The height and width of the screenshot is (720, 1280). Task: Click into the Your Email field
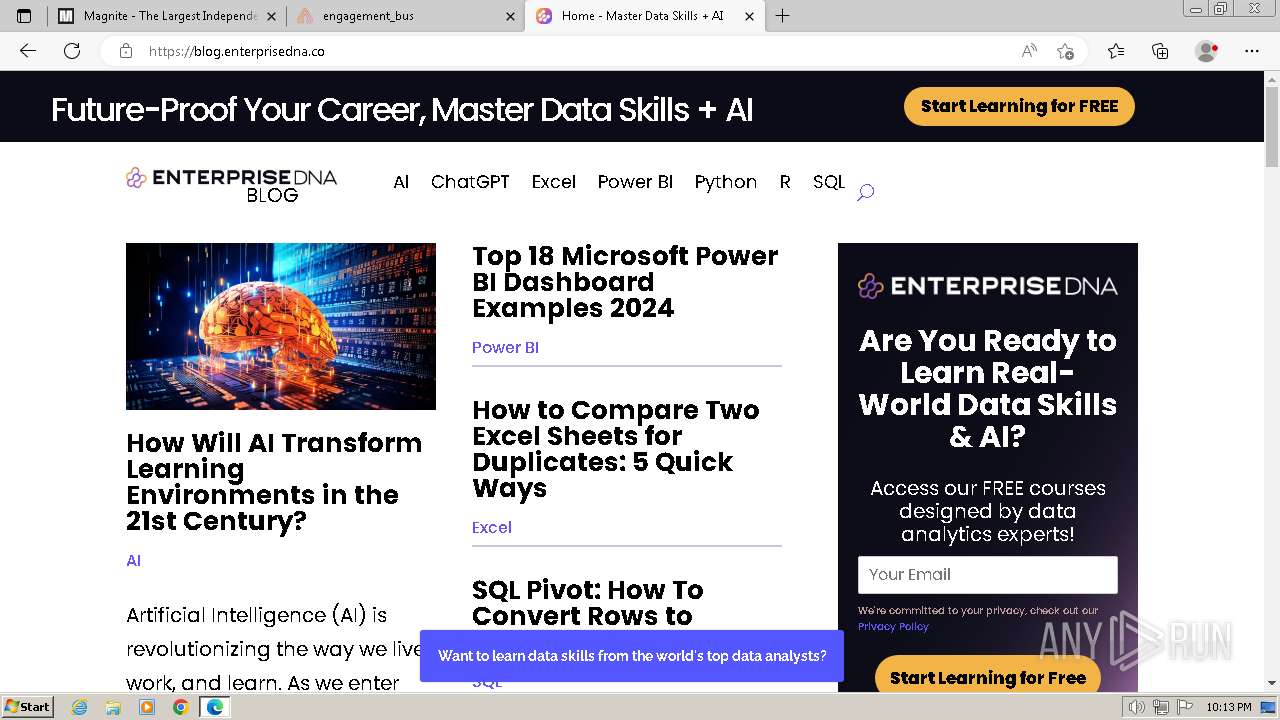(988, 575)
